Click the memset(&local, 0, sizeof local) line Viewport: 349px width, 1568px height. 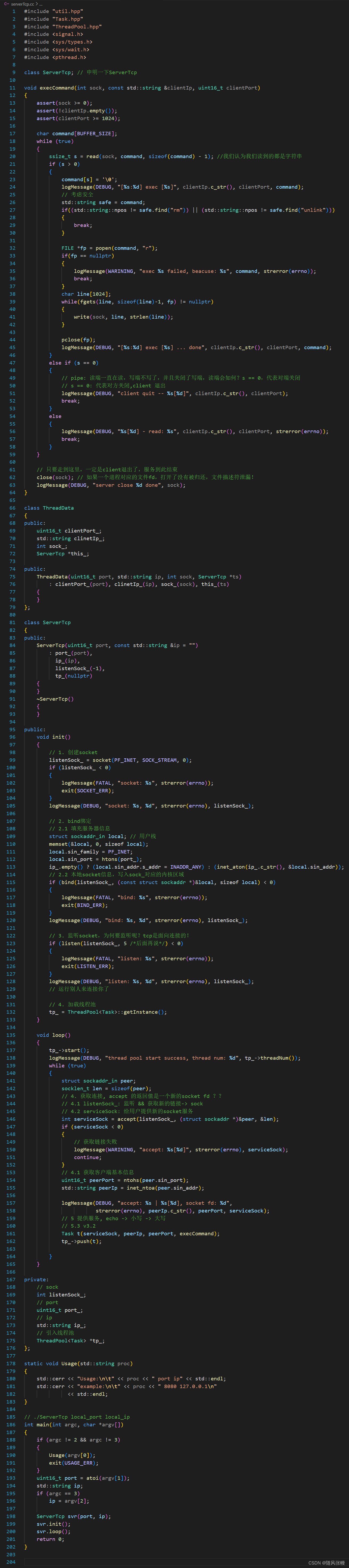(99, 844)
